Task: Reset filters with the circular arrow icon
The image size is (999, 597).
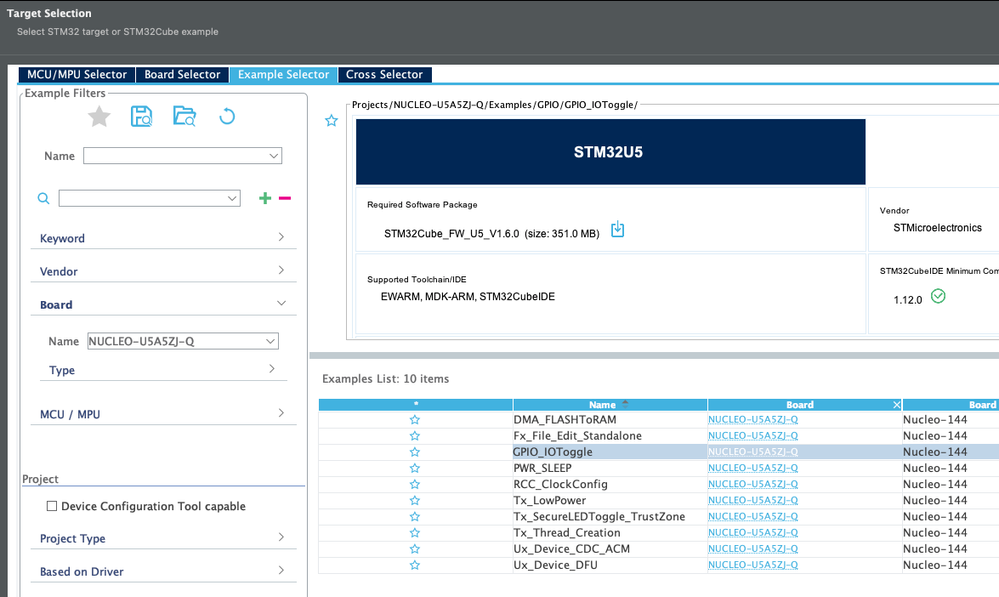Action: pos(227,117)
